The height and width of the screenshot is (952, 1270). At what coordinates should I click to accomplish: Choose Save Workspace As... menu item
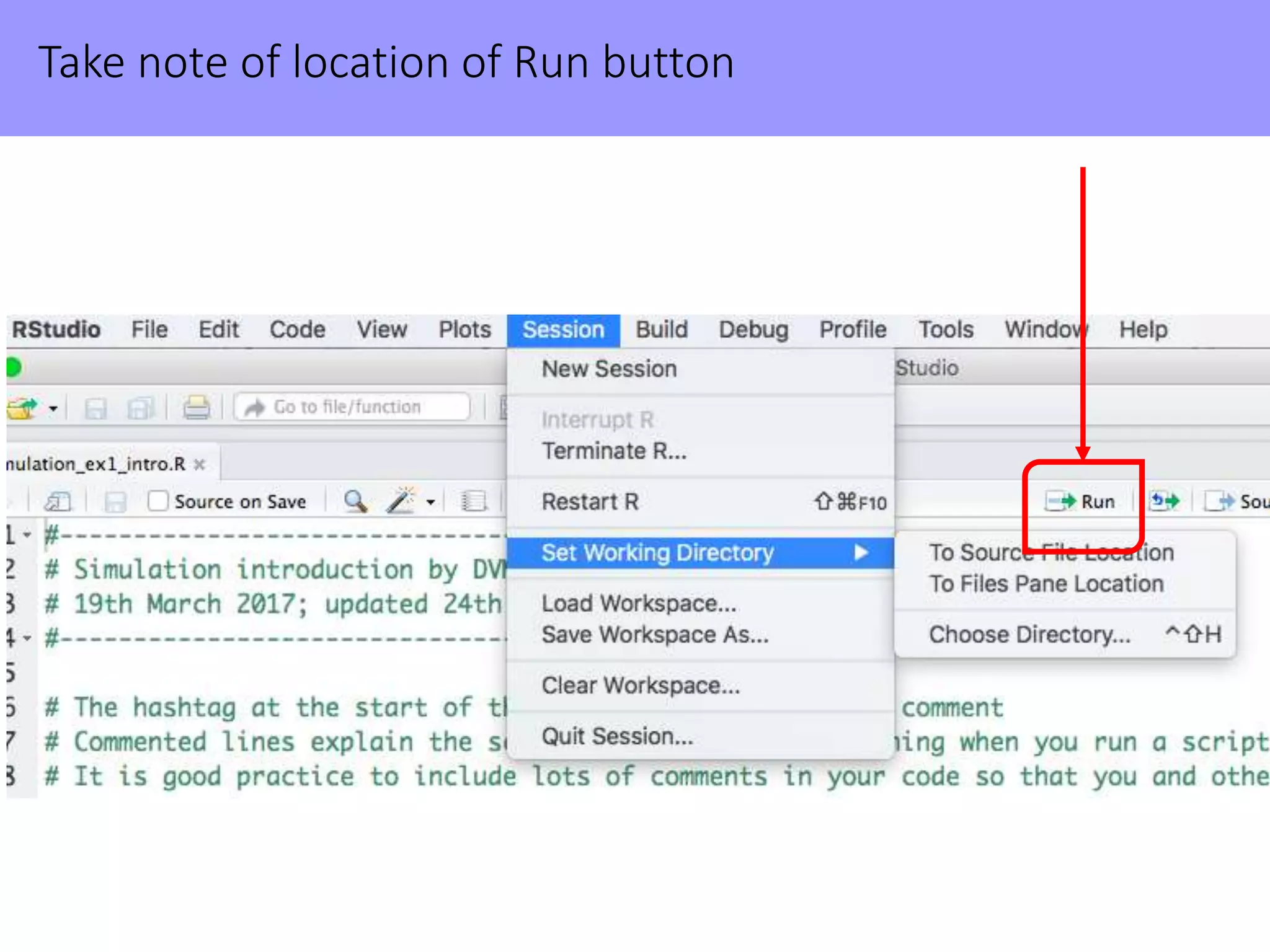[x=701, y=635]
